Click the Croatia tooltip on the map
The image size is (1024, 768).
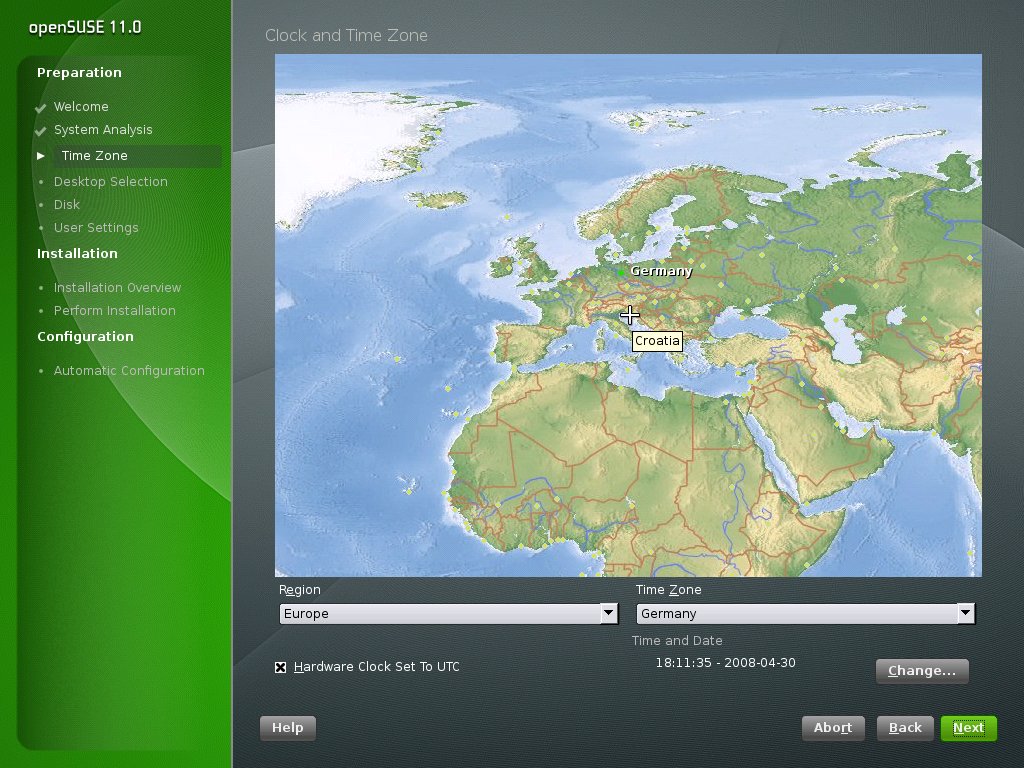(x=657, y=341)
